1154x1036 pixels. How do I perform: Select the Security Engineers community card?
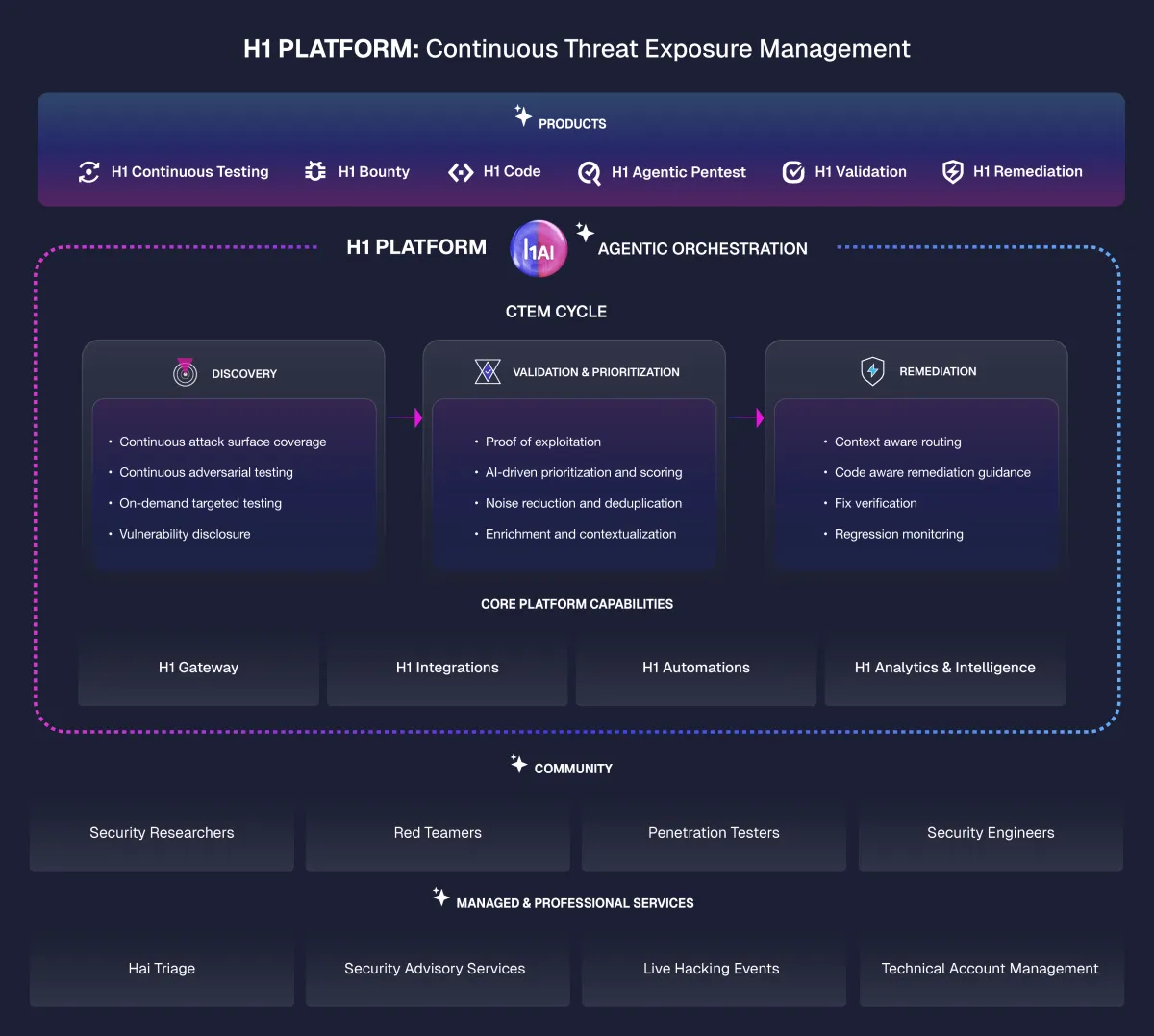pos(991,833)
